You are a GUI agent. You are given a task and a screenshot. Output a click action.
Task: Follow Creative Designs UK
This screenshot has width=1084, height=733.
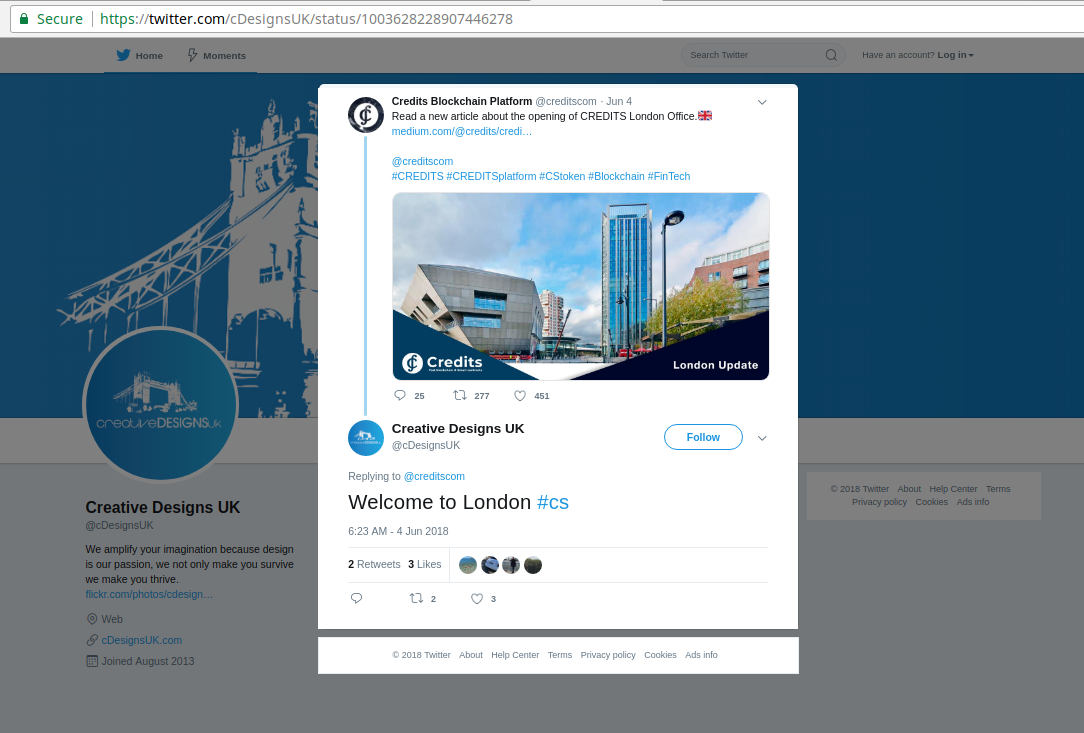(703, 437)
